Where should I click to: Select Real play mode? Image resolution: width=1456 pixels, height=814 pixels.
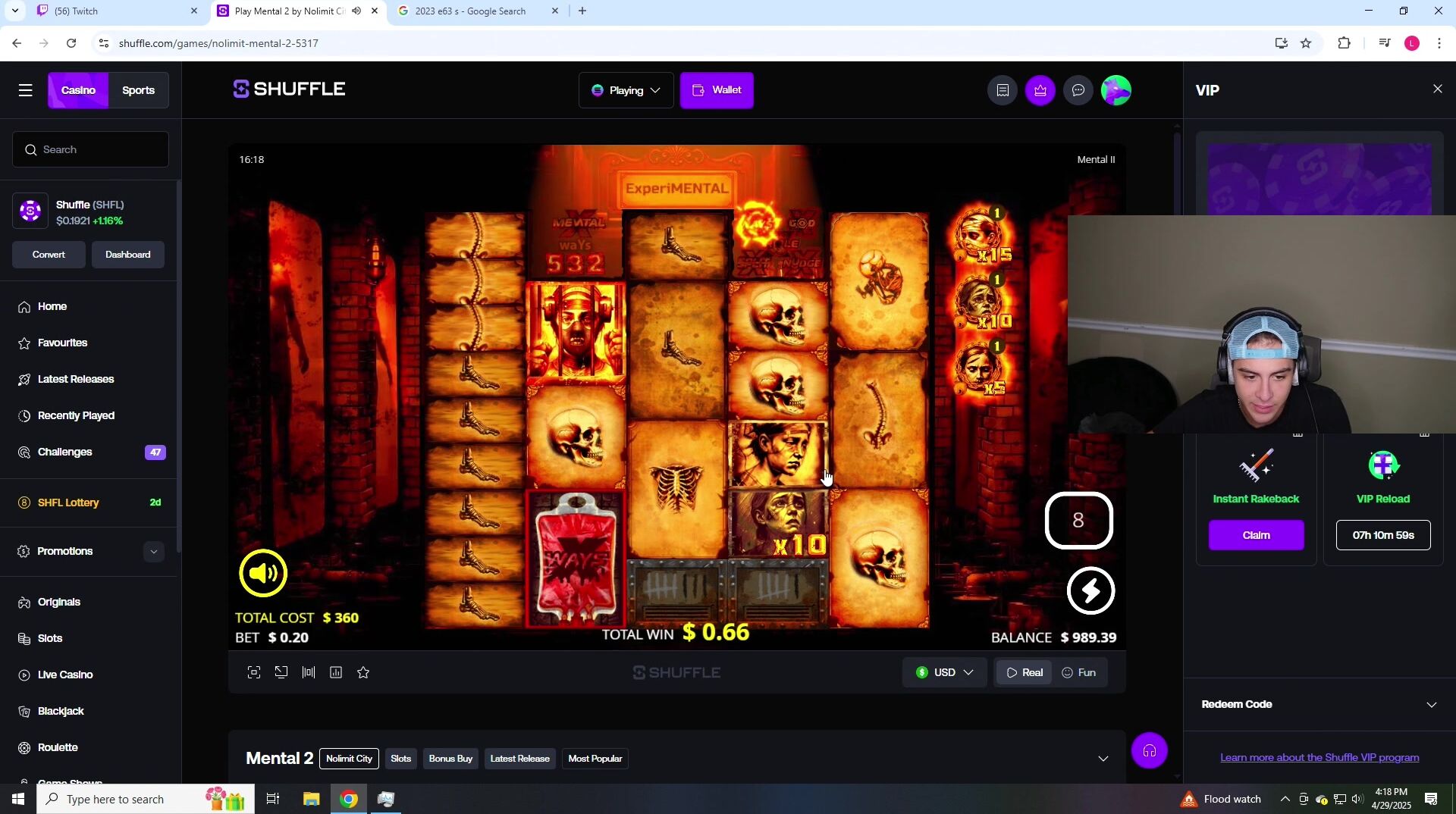(1025, 673)
